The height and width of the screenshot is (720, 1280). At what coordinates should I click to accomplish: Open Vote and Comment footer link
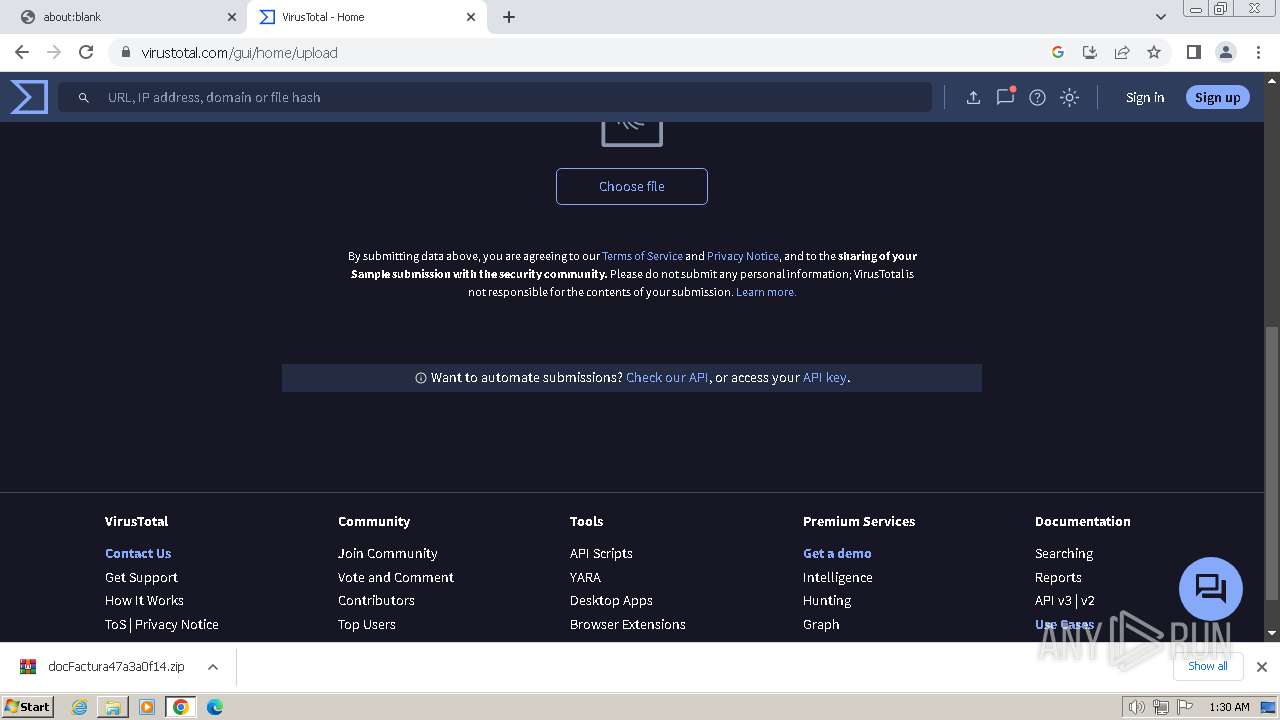(x=396, y=577)
